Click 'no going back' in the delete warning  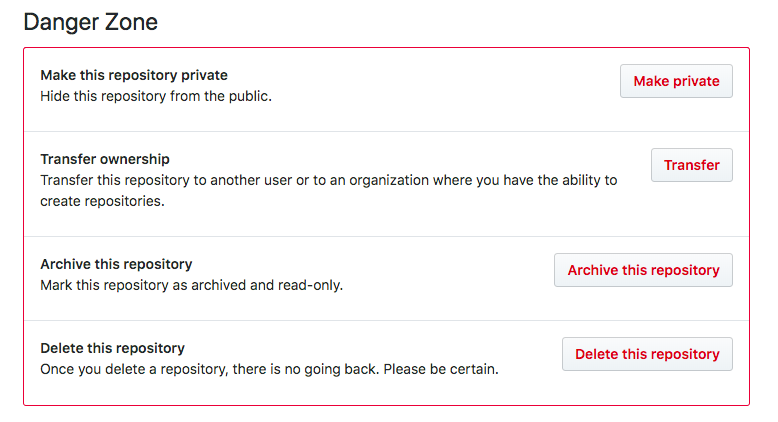(331, 369)
